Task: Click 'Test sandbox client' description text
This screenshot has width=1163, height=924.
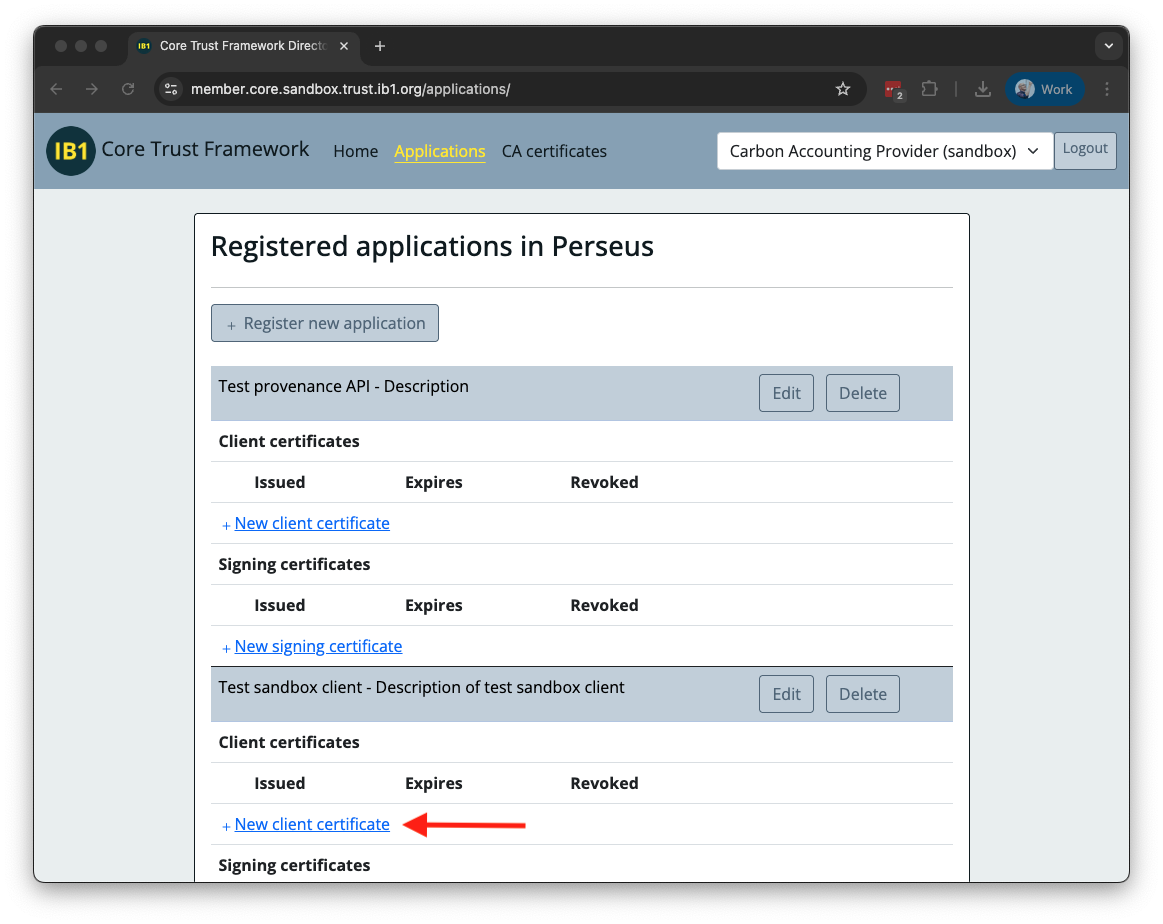Action: [421, 687]
